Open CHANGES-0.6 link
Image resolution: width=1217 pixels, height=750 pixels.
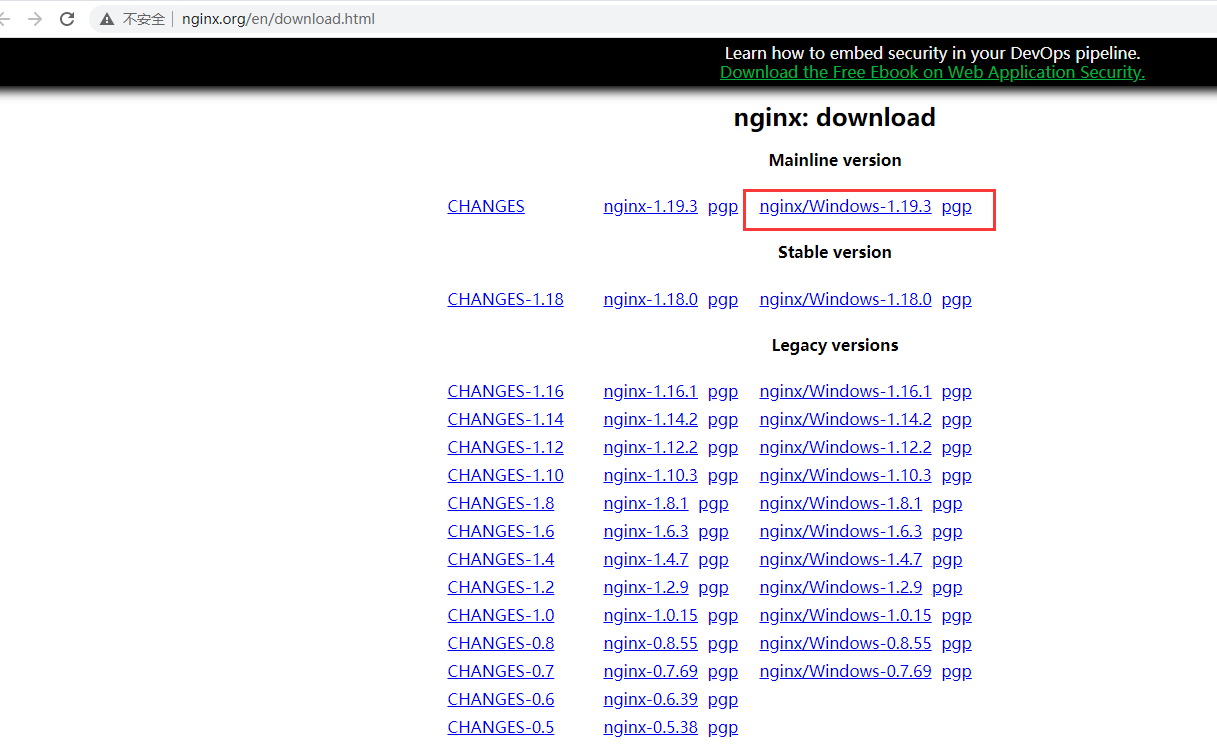coord(500,699)
